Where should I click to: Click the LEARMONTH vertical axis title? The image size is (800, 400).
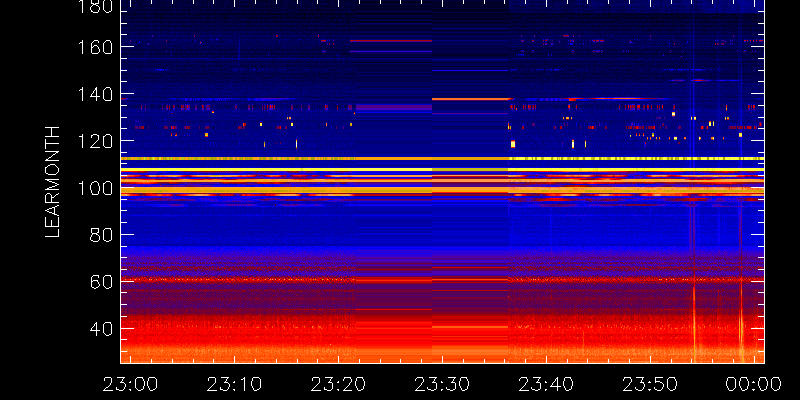[x=53, y=182]
